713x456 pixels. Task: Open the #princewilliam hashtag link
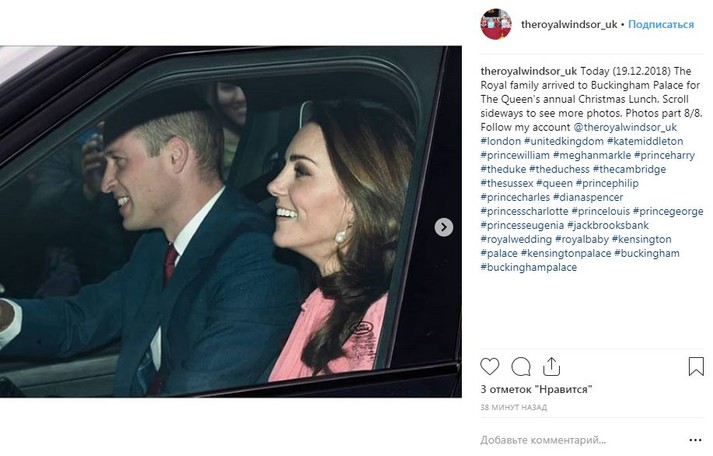tap(515, 155)
